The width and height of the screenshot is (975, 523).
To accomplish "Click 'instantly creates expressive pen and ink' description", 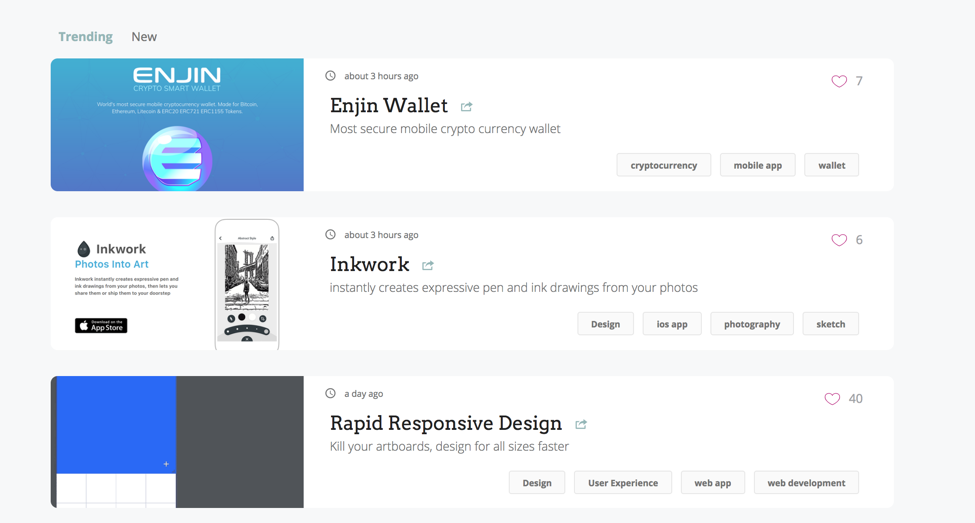I will [514, 287].
